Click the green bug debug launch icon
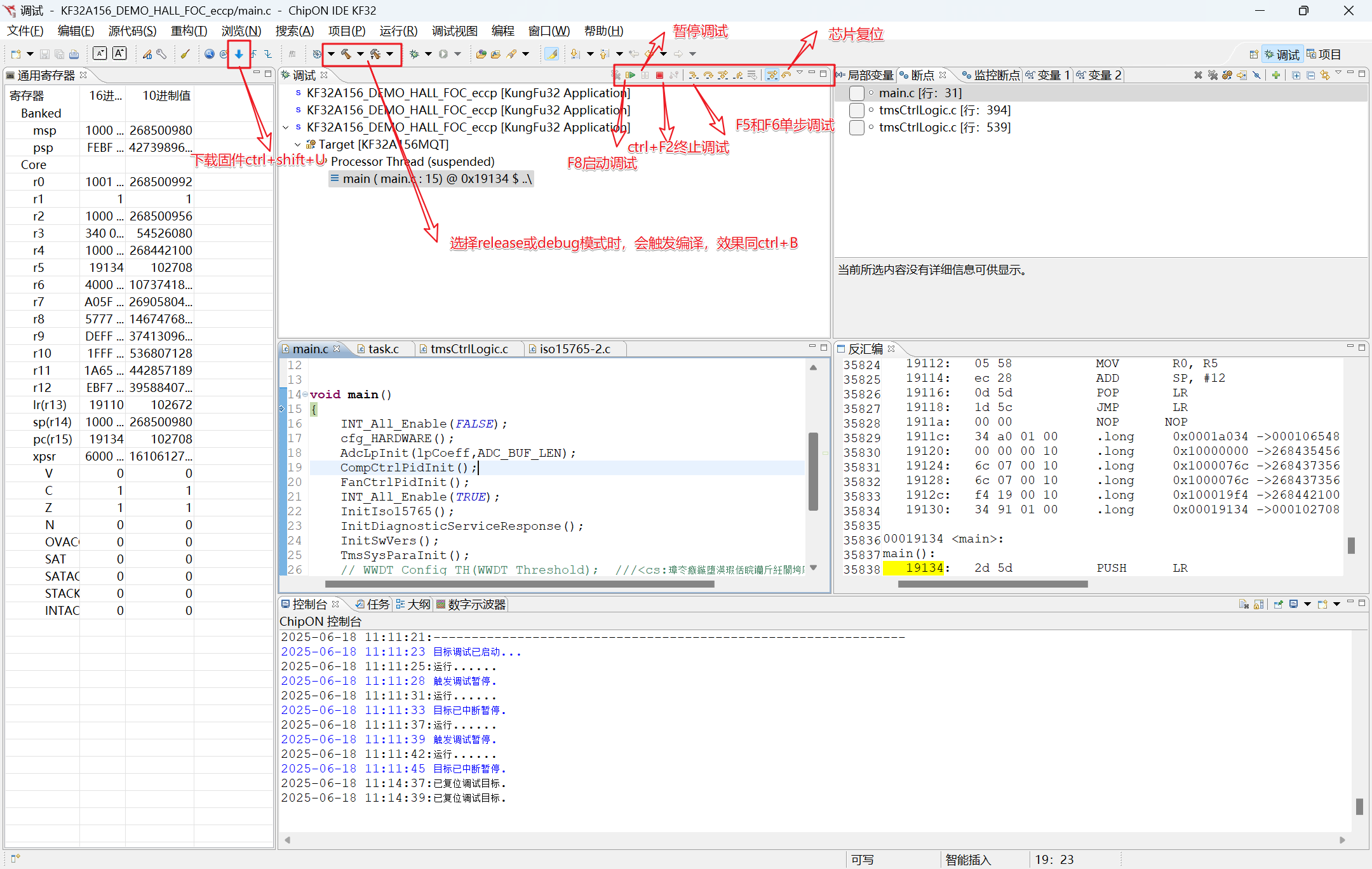Screen dimensions: 1372x869 [x=414, y=55]
